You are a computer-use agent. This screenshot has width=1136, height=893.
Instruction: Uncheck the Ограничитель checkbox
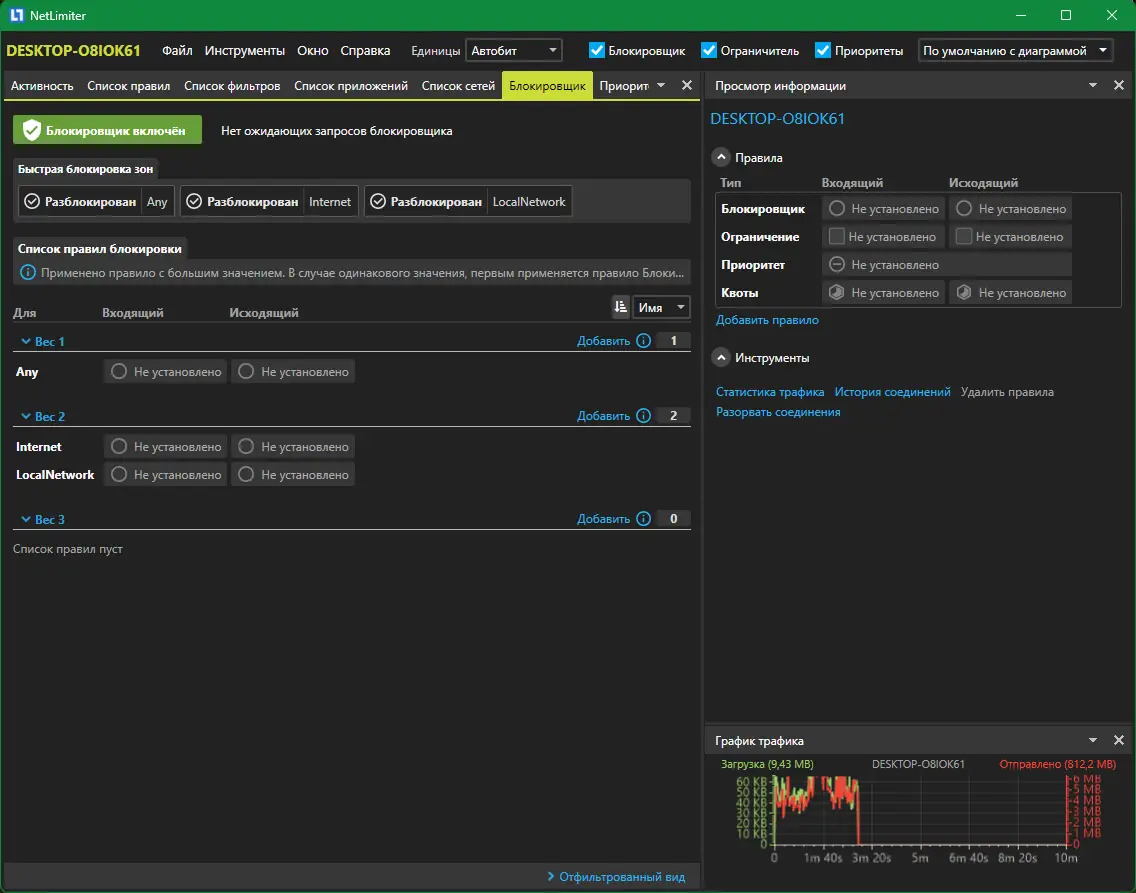click(x=709, y=50)
